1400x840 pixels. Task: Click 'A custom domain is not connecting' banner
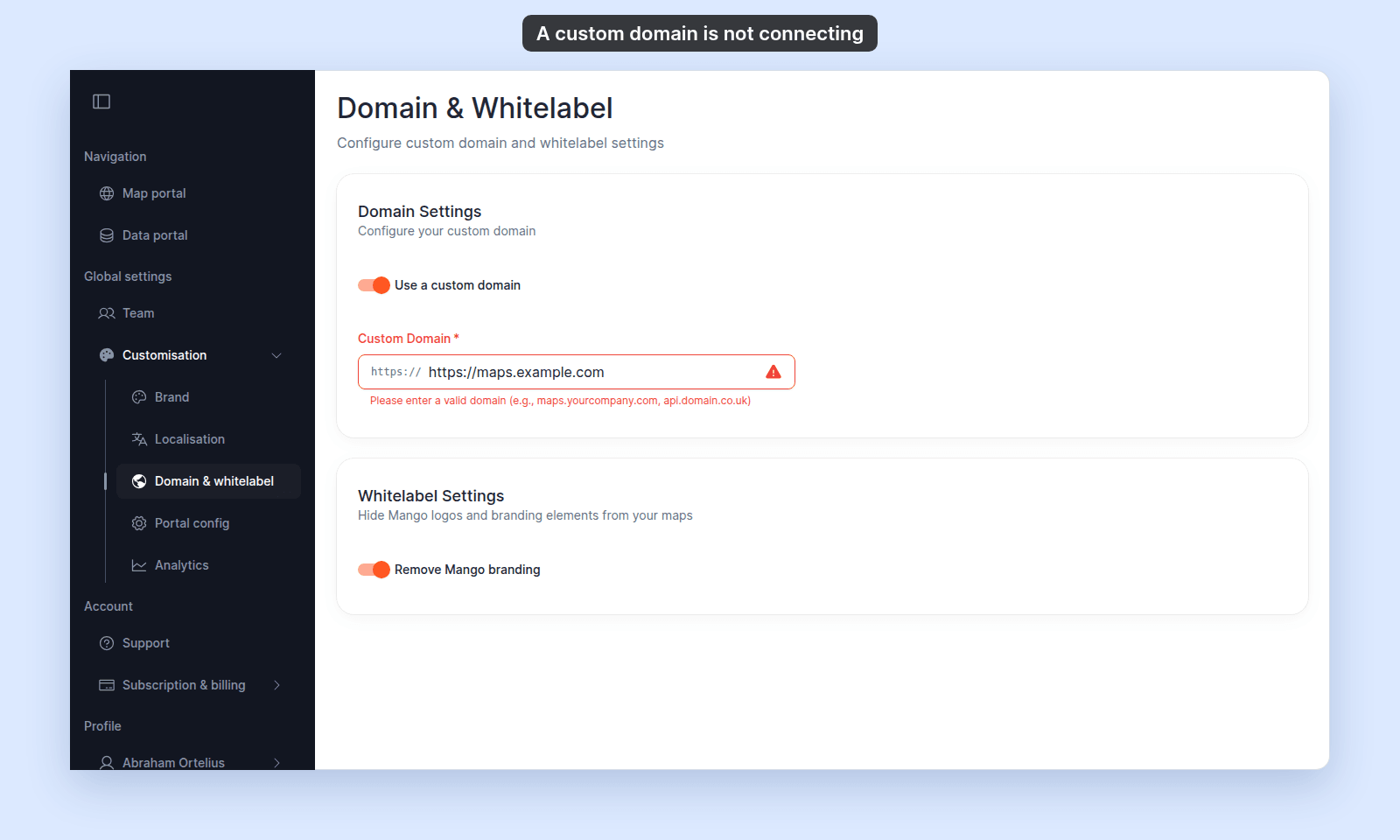pos(700,33)
